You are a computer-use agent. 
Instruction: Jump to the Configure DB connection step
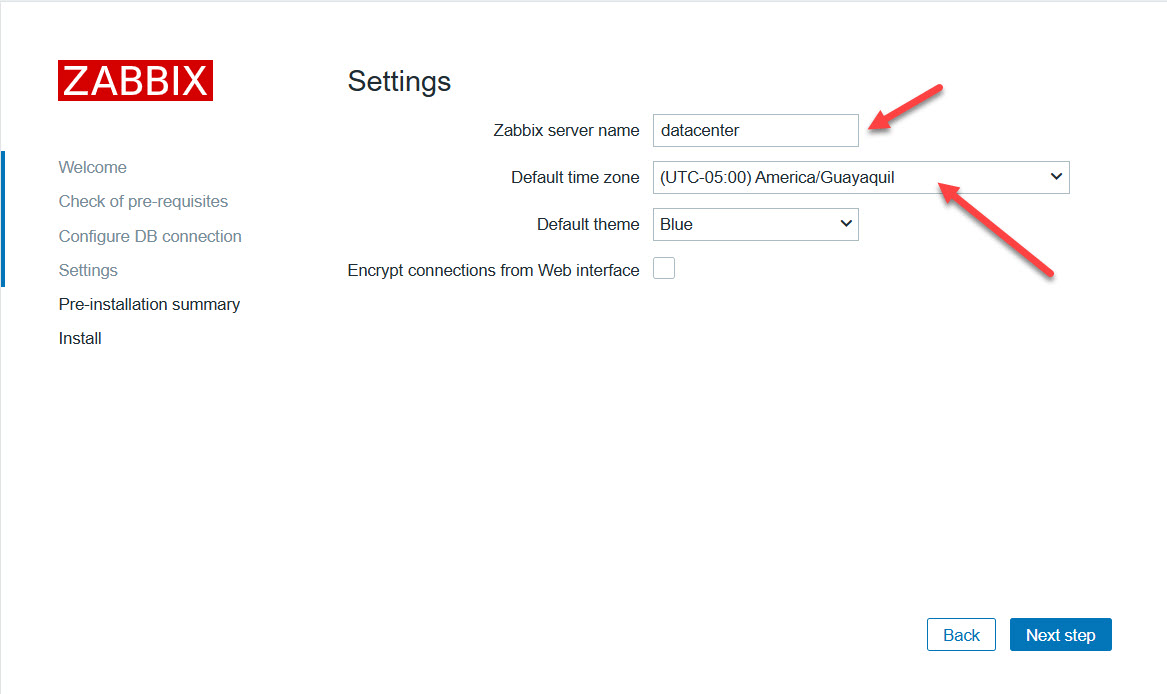click(150, 236)
